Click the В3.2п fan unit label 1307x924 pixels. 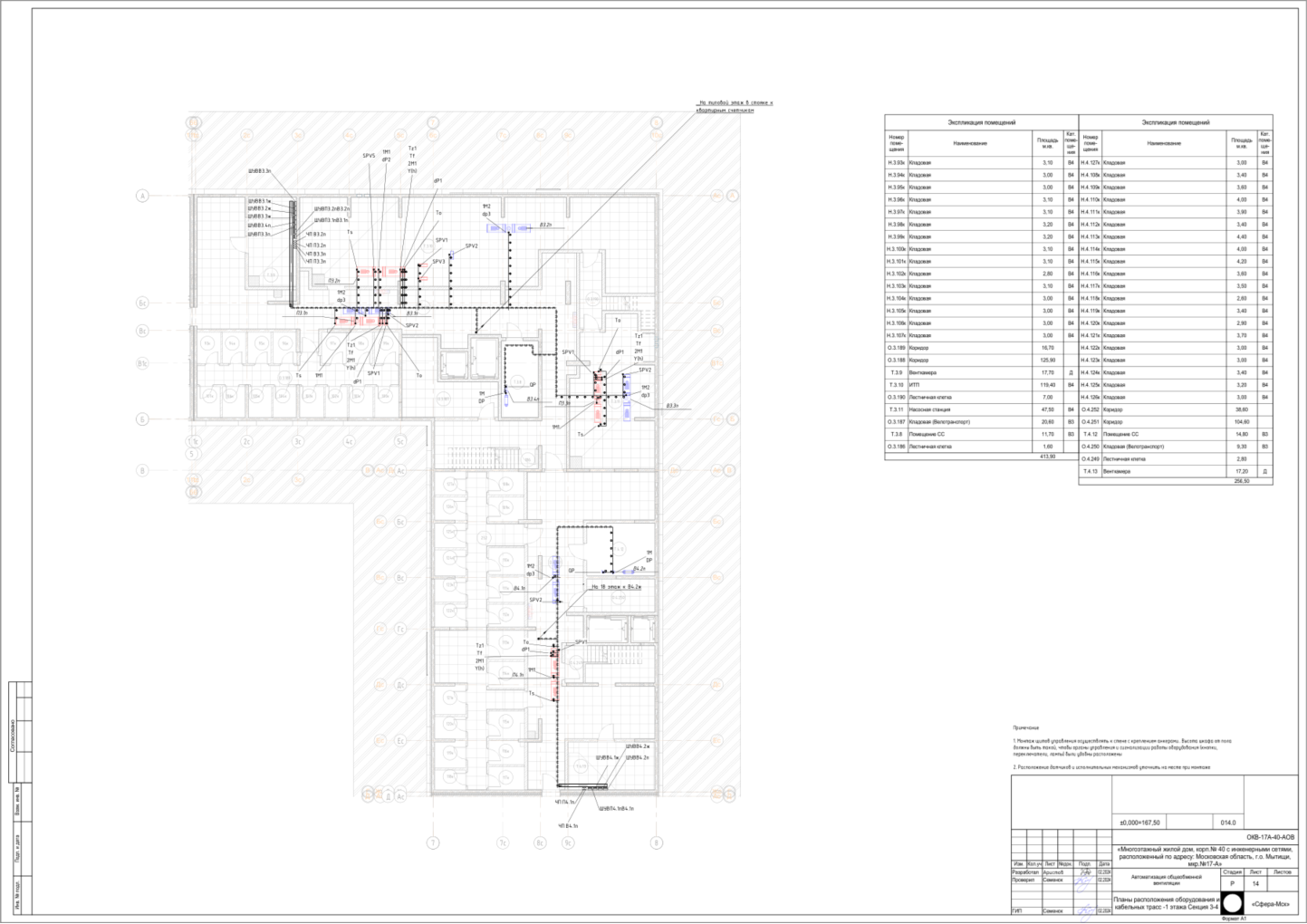[x=545, y=224]
